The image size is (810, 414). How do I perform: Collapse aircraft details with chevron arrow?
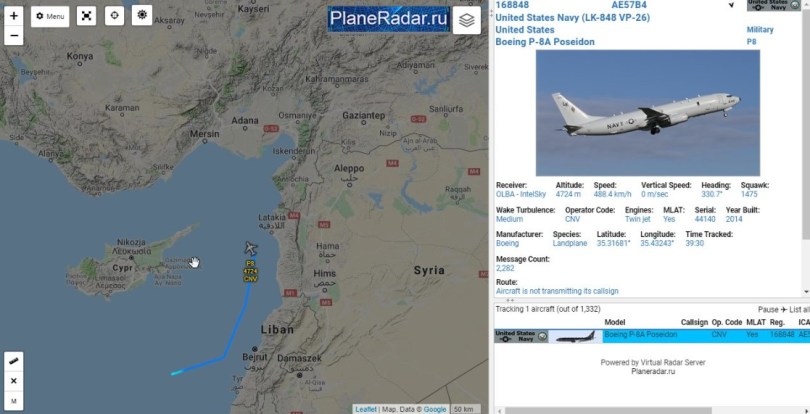click(x=731, y=5)
